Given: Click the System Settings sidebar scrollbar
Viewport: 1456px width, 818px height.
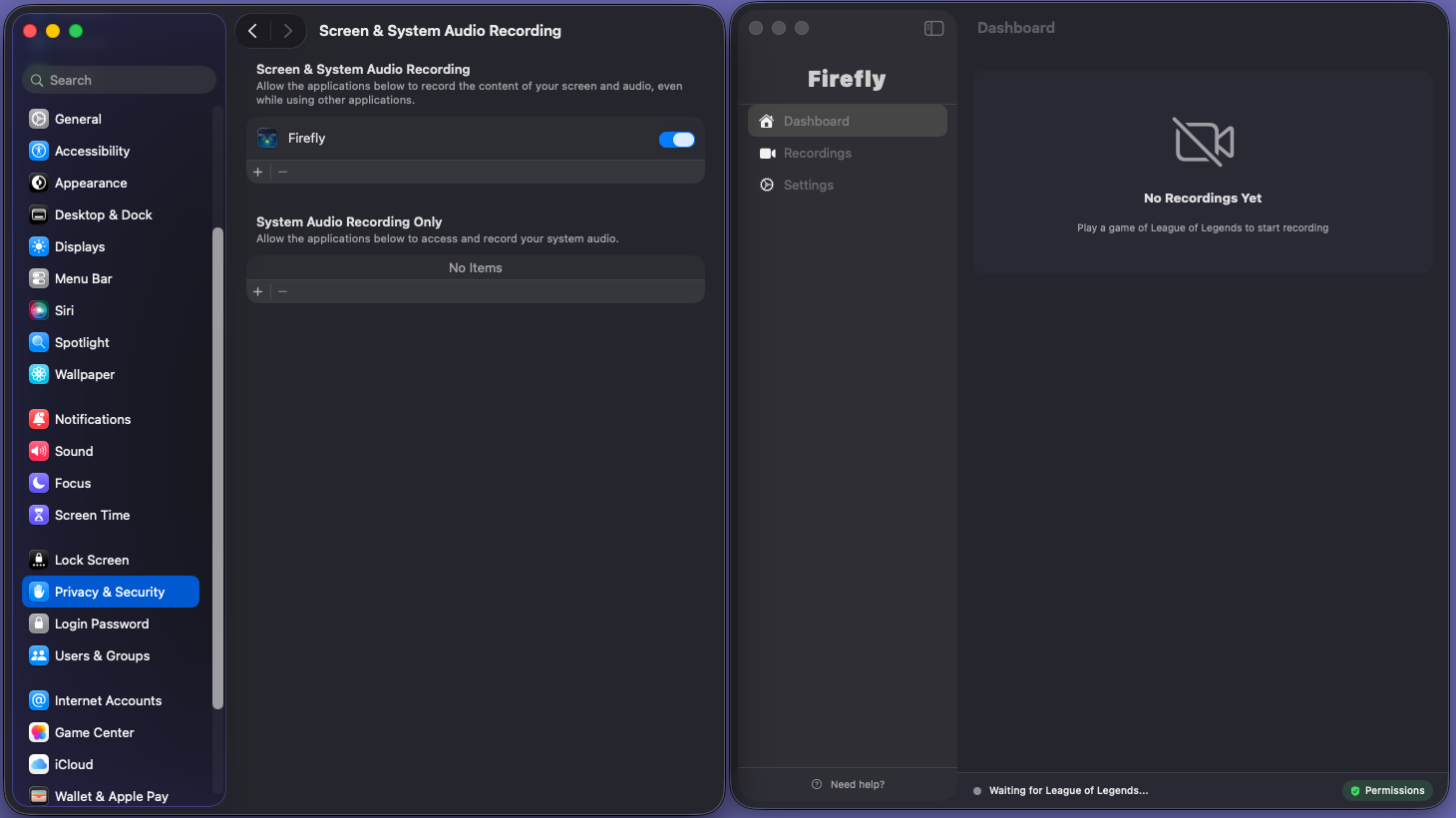Looking at the screenshot, I should click(x=217, y=469).
